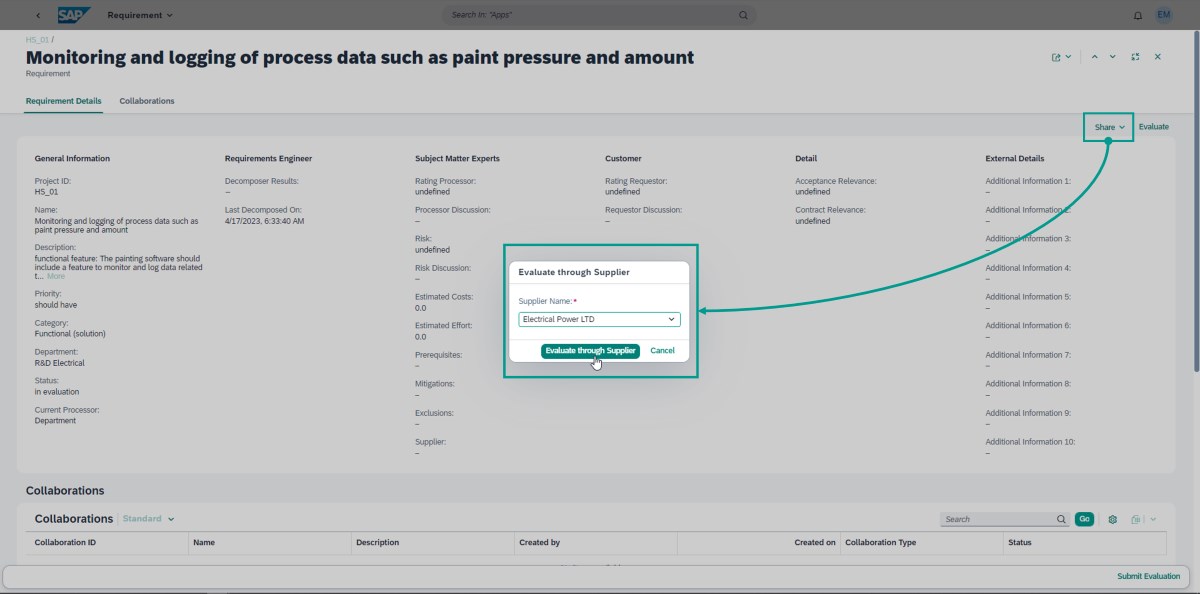Click the SAP logo
This screenshot has height=594, width=1200.
click(74, 15)
